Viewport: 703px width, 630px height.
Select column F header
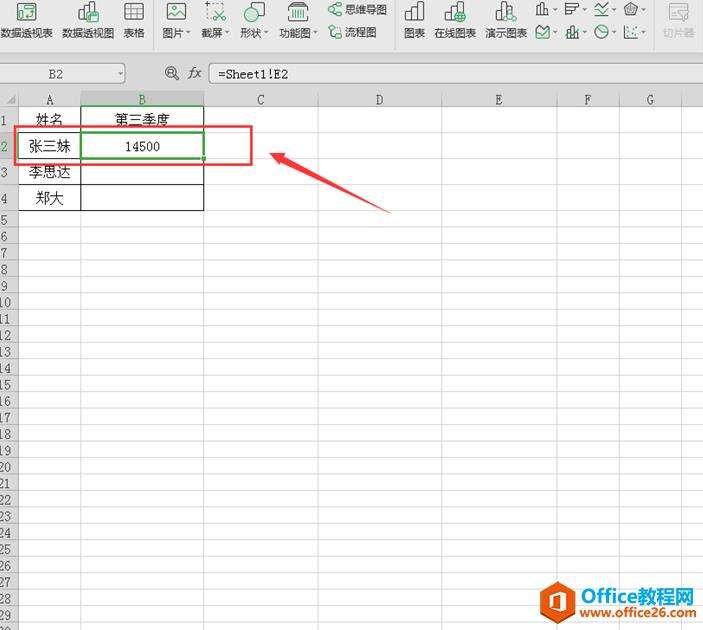588,100
